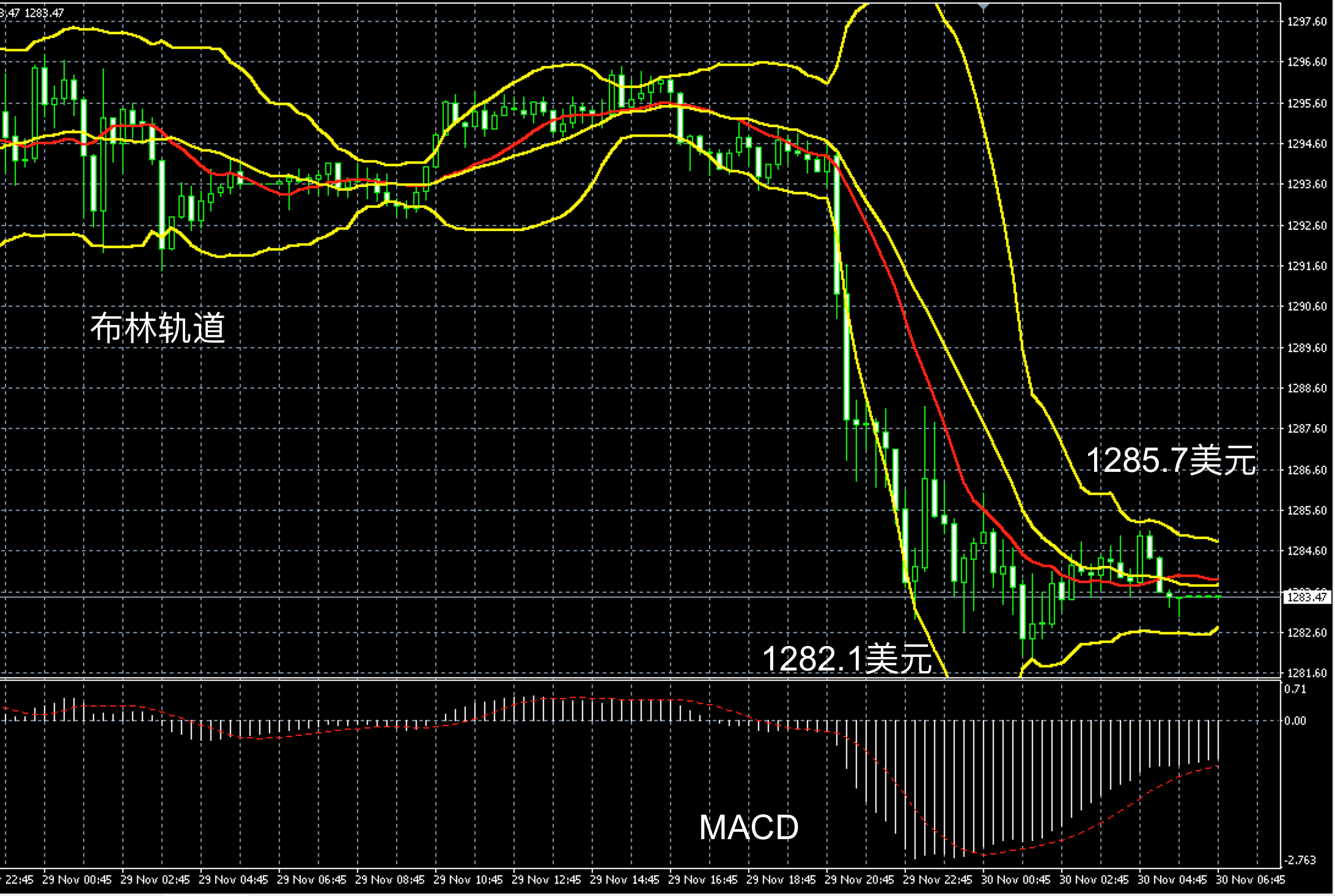This screenshot has height=896, width=1335.
Task: Click the chart shift triangle marker at top
Action: click(983, 7)
